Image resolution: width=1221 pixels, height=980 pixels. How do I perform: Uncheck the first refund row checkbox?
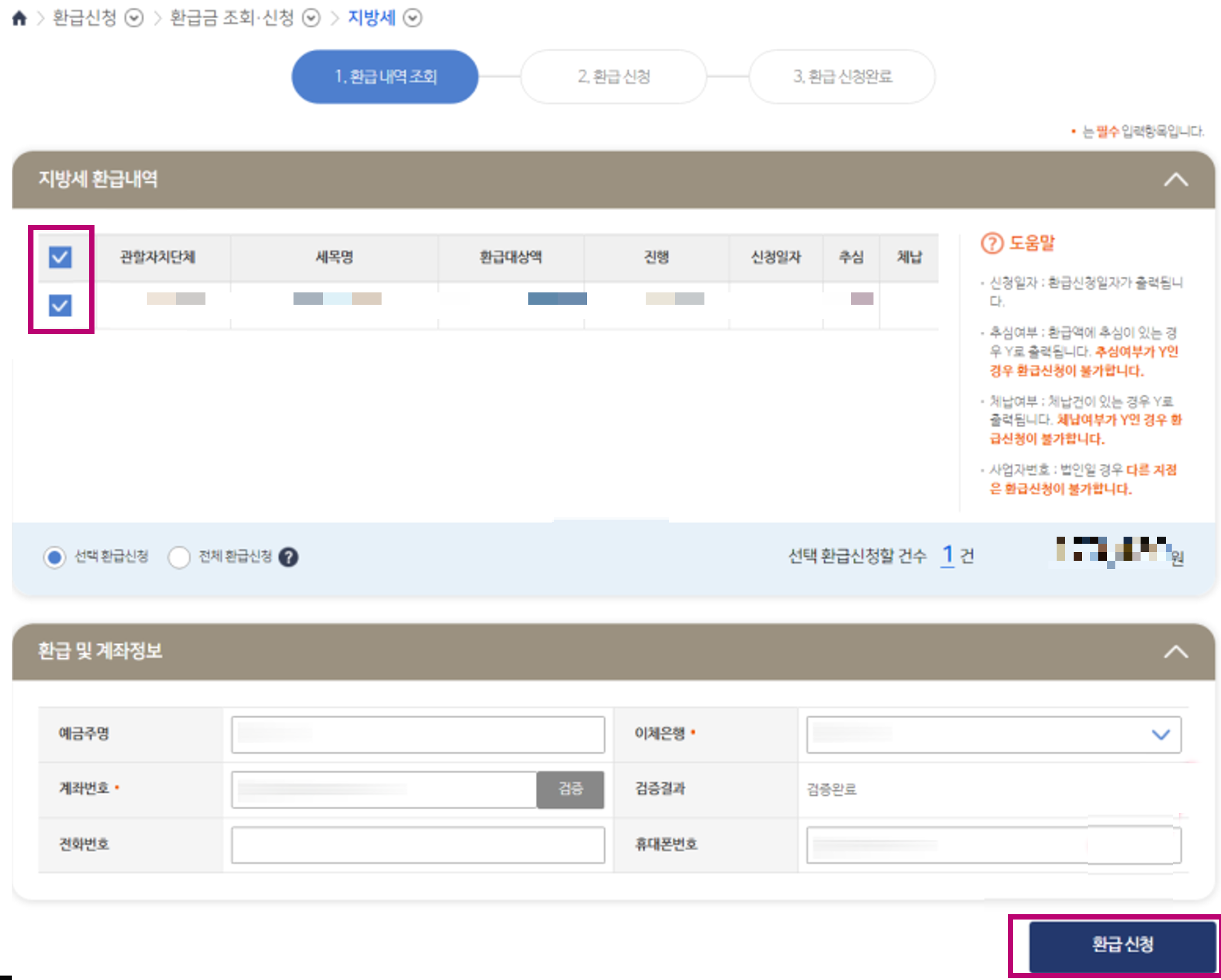(60, 305)
